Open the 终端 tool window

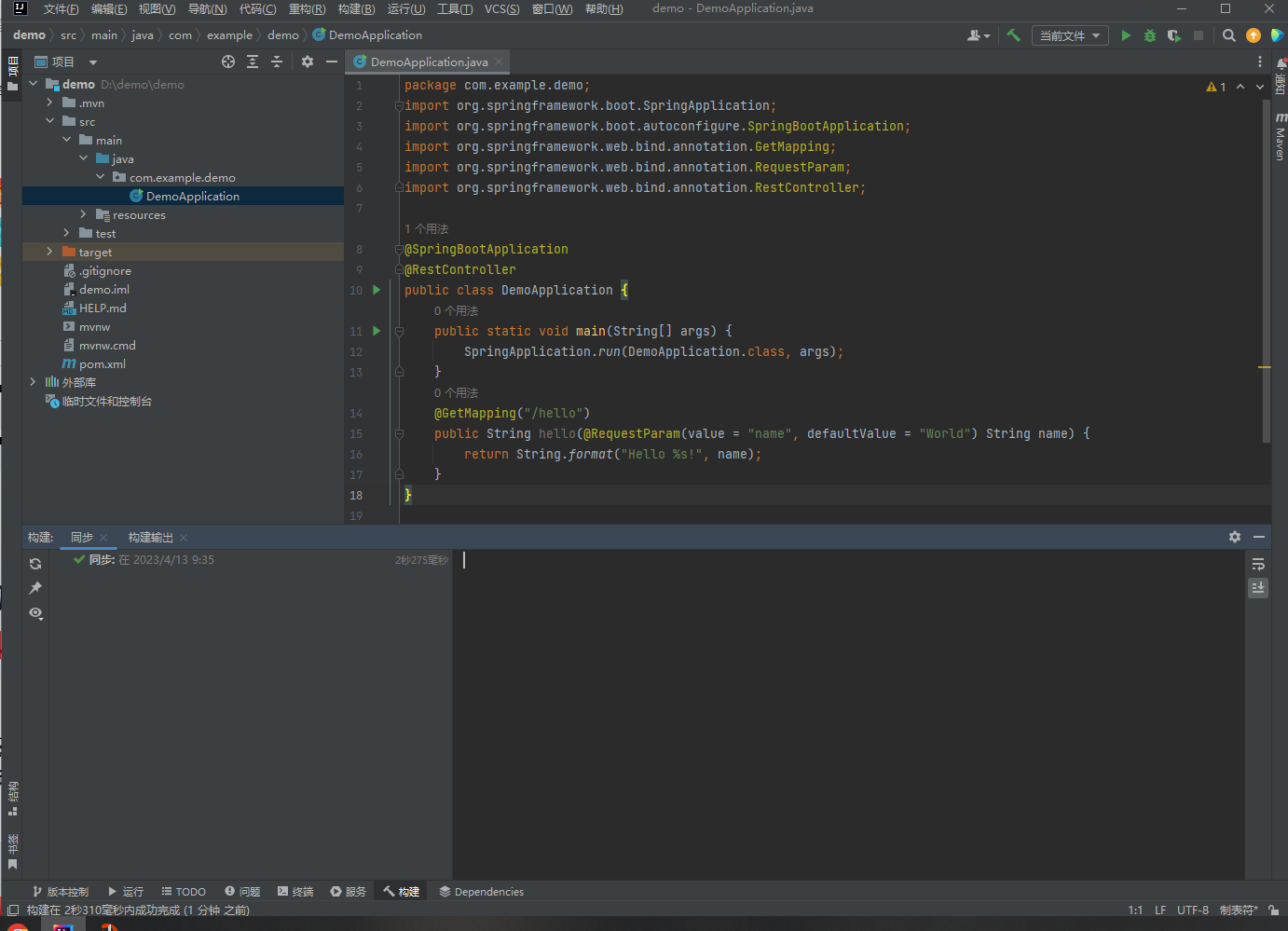coord(295,892)
